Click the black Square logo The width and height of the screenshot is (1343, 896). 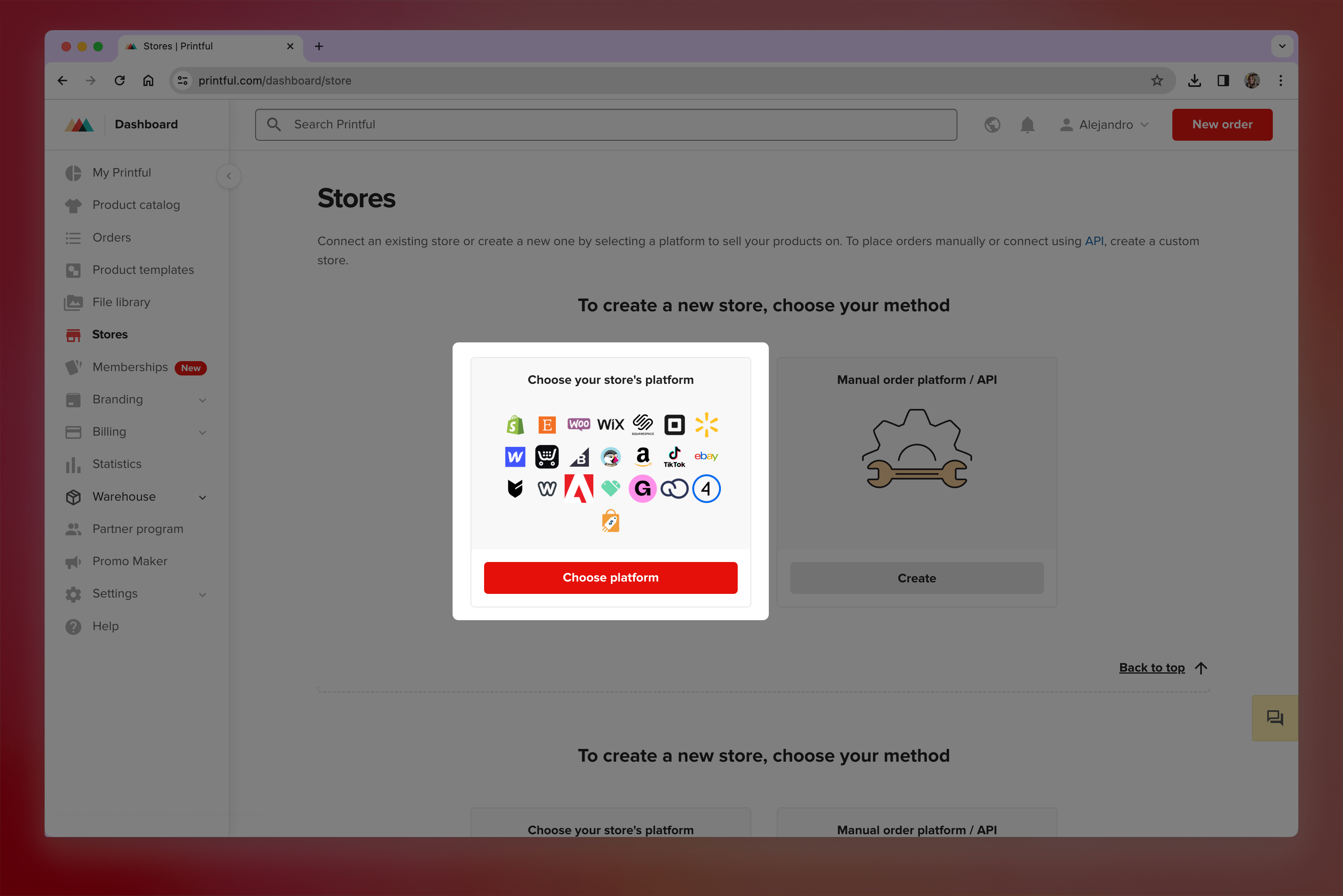click(x=675, y=424)
